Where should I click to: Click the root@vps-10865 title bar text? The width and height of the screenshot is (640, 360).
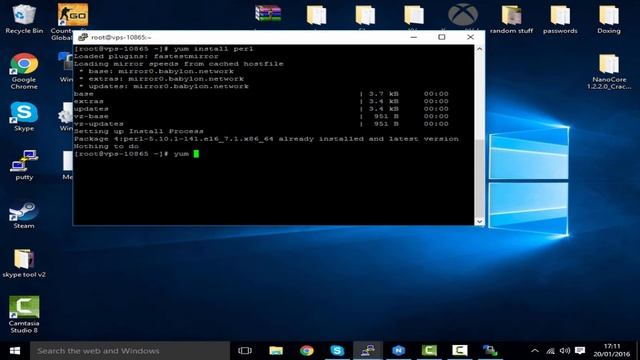121,37
